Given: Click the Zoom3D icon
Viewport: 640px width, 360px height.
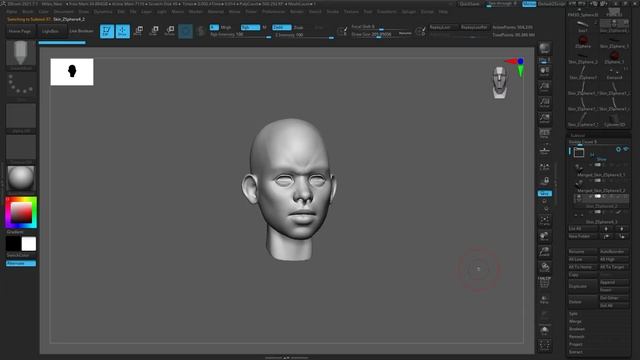Looking at the screenshot, I should [x=544, y=252].
